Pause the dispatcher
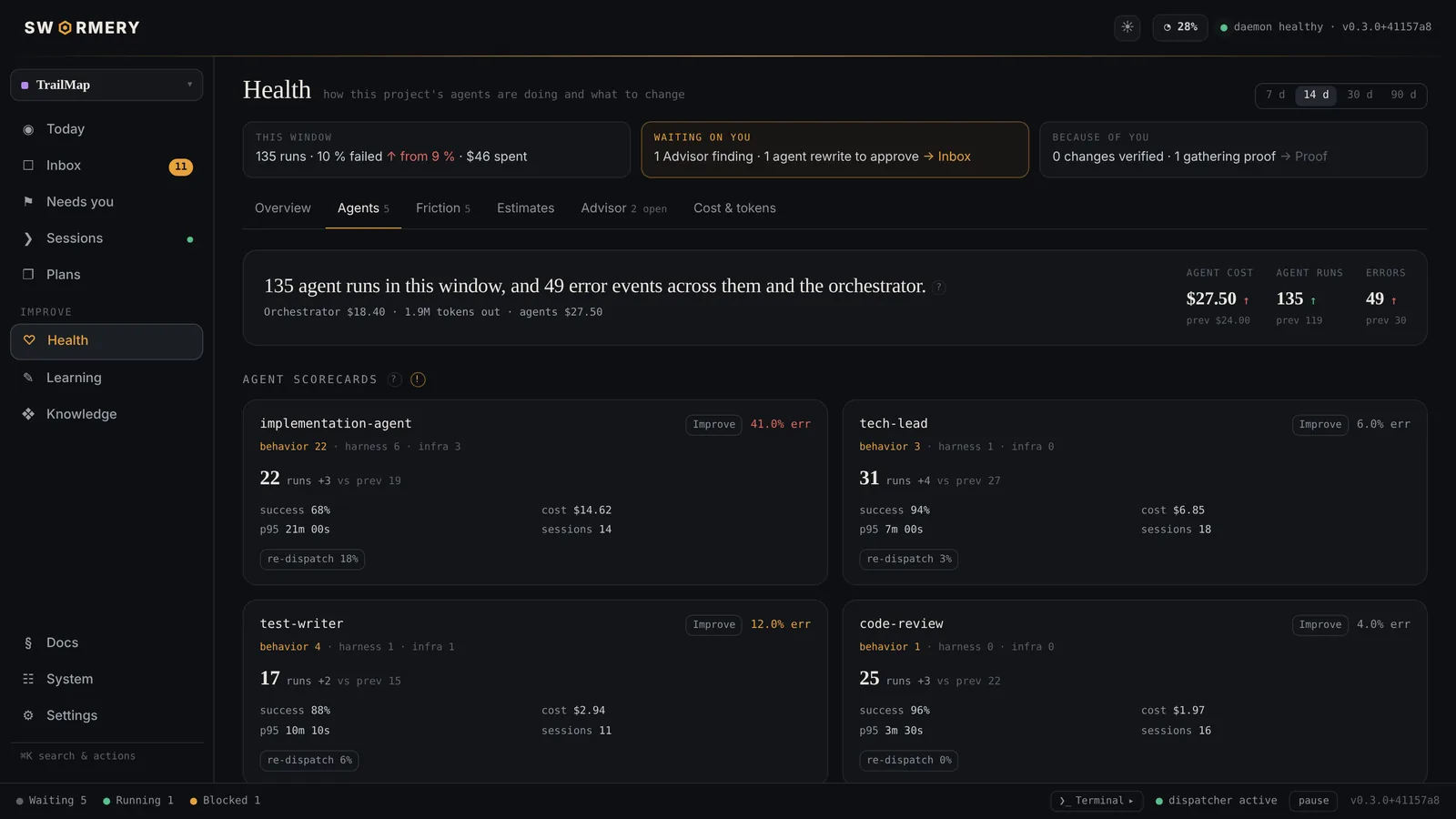This screenshot has height=819, width=1456. click(x=1313, y=801)
